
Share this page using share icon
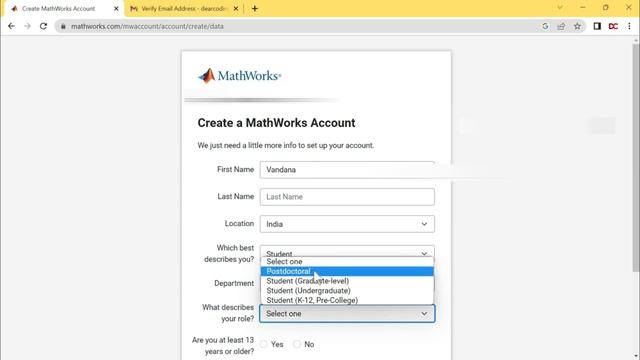(561, 26)
